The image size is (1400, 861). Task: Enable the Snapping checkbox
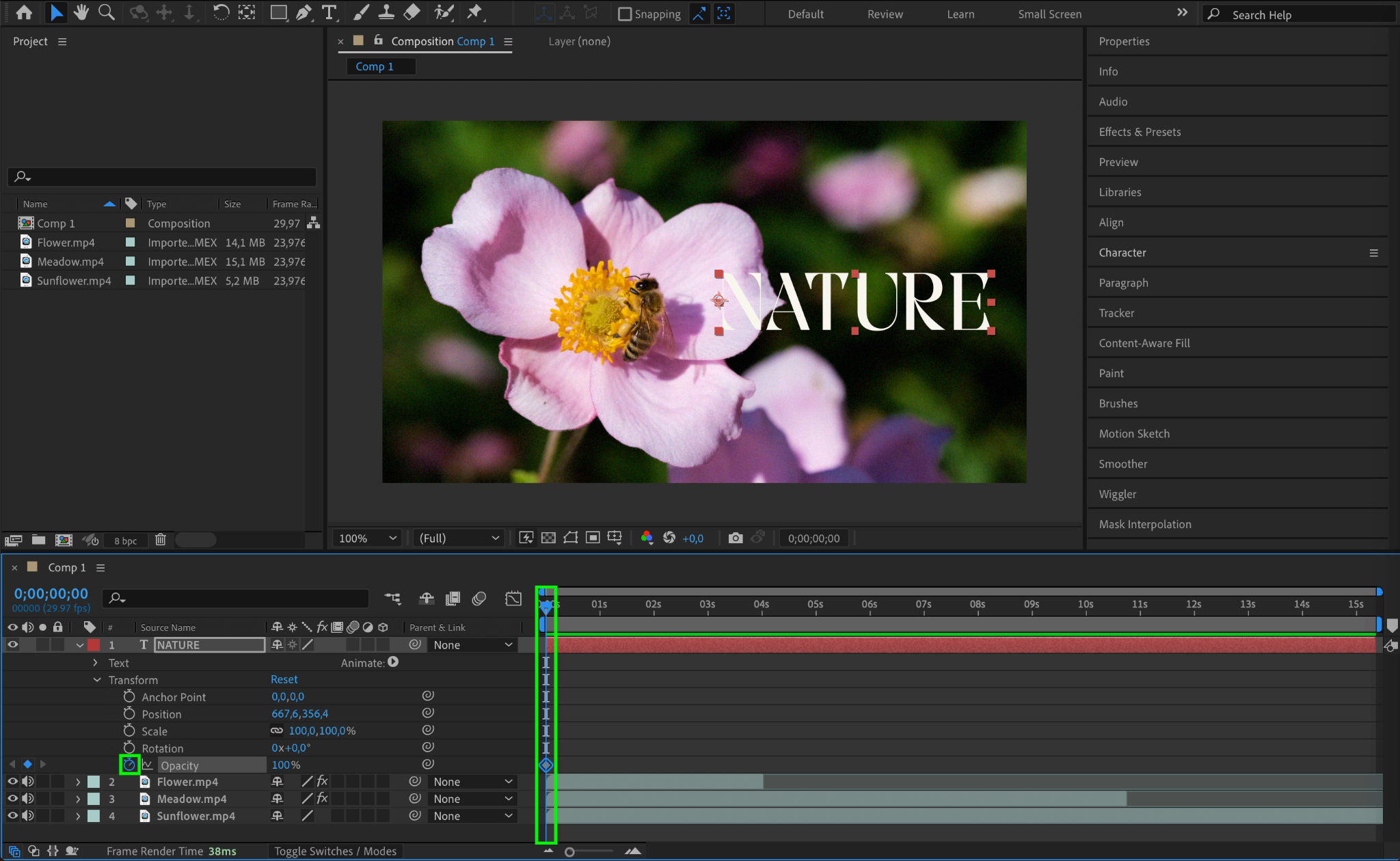click(624, 14)
